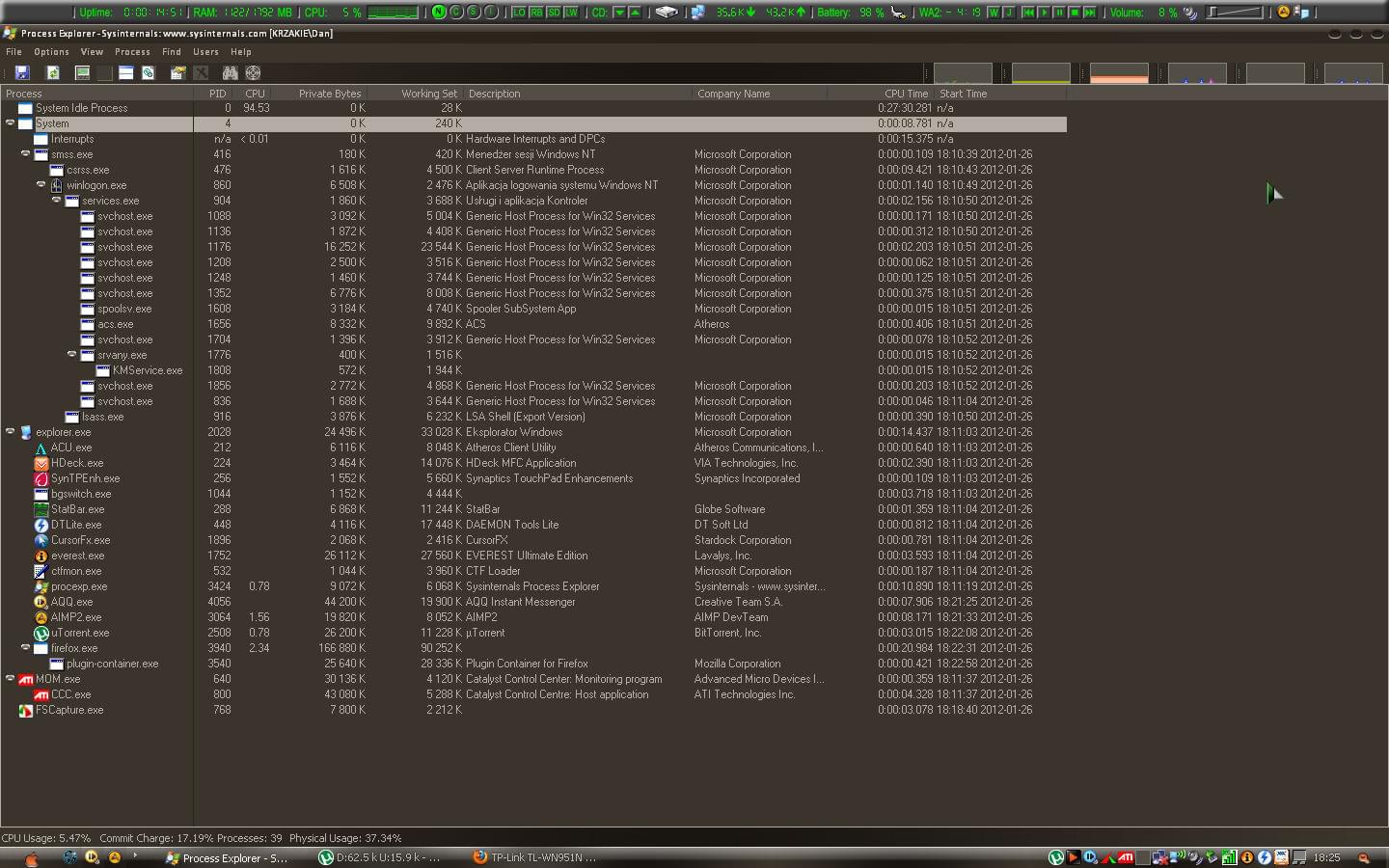Image resolution: width=1389 pixels, height=868 pixels.
Task: Click the stop button in WA2 controls
Action: click(1074, 13)
